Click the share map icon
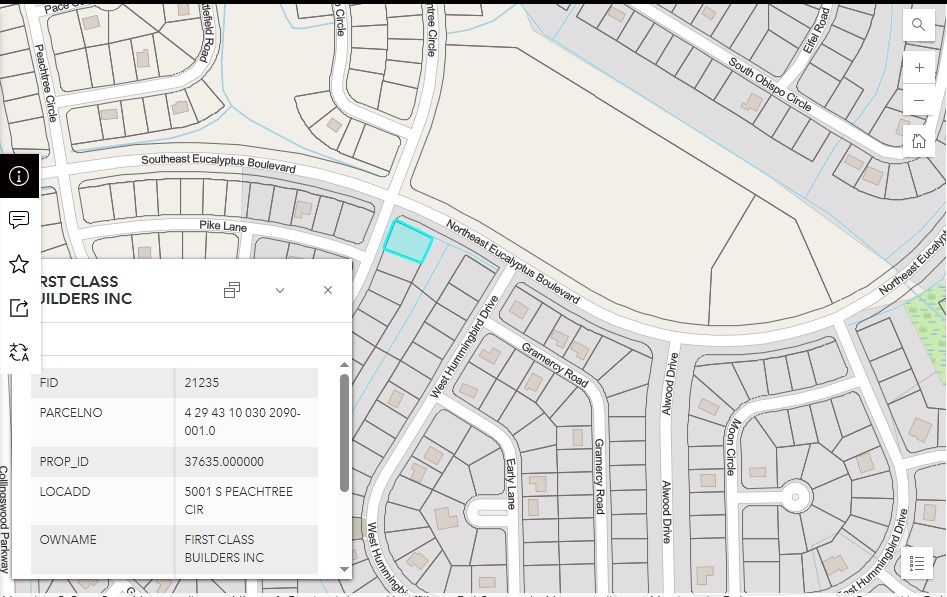 [19, 308]
